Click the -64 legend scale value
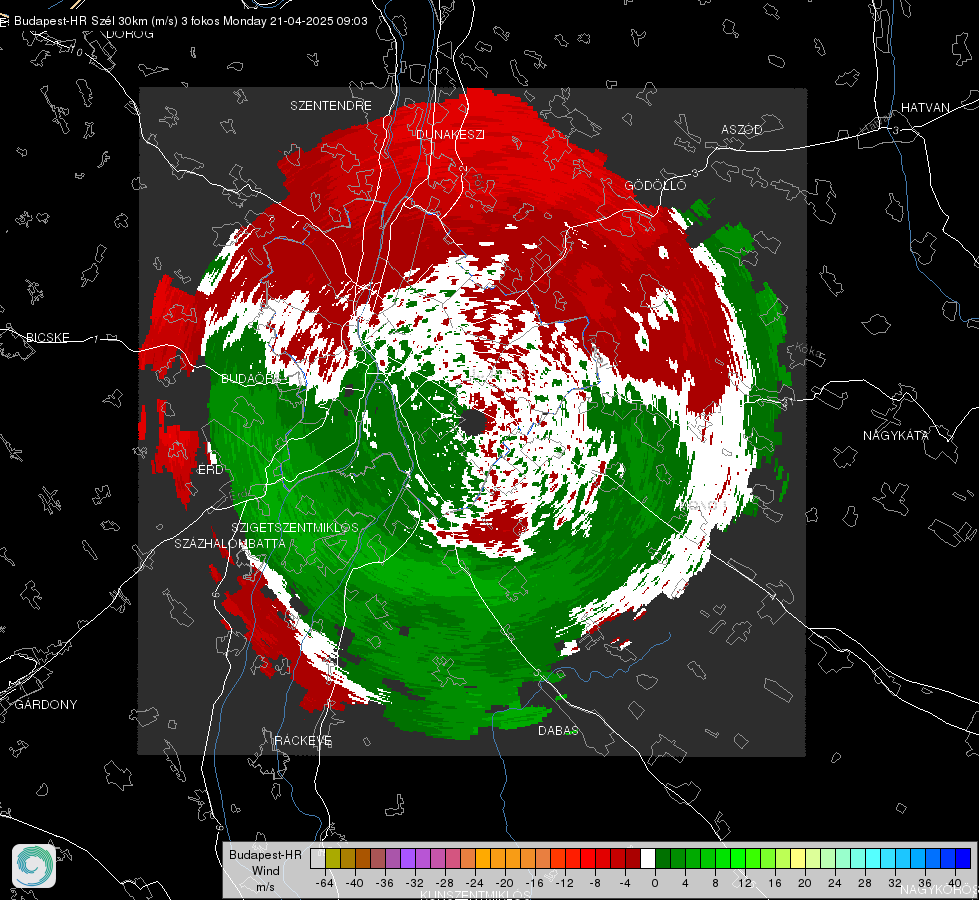 [325, 884]
